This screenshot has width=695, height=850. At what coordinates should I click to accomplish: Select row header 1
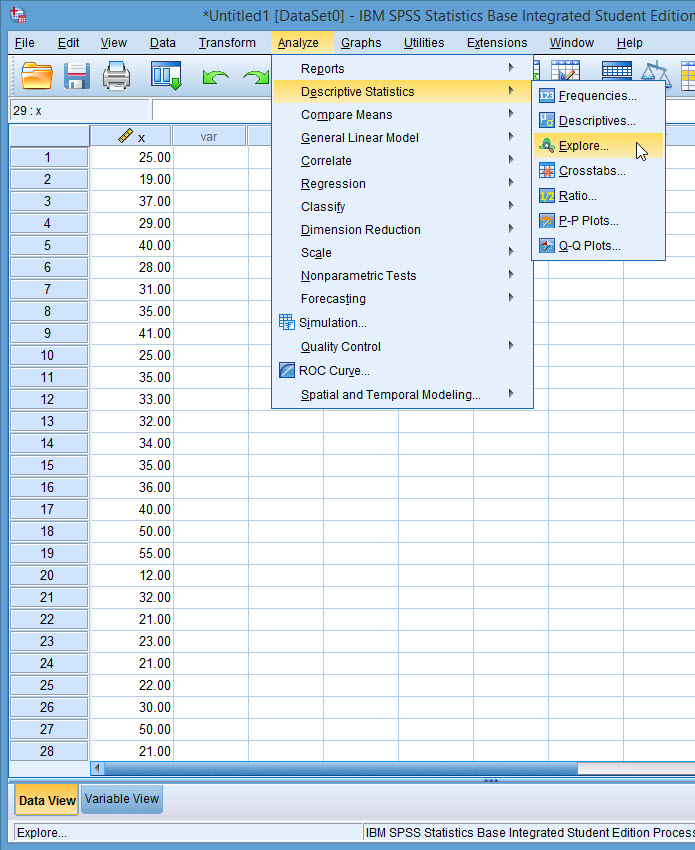coord(48,157)
